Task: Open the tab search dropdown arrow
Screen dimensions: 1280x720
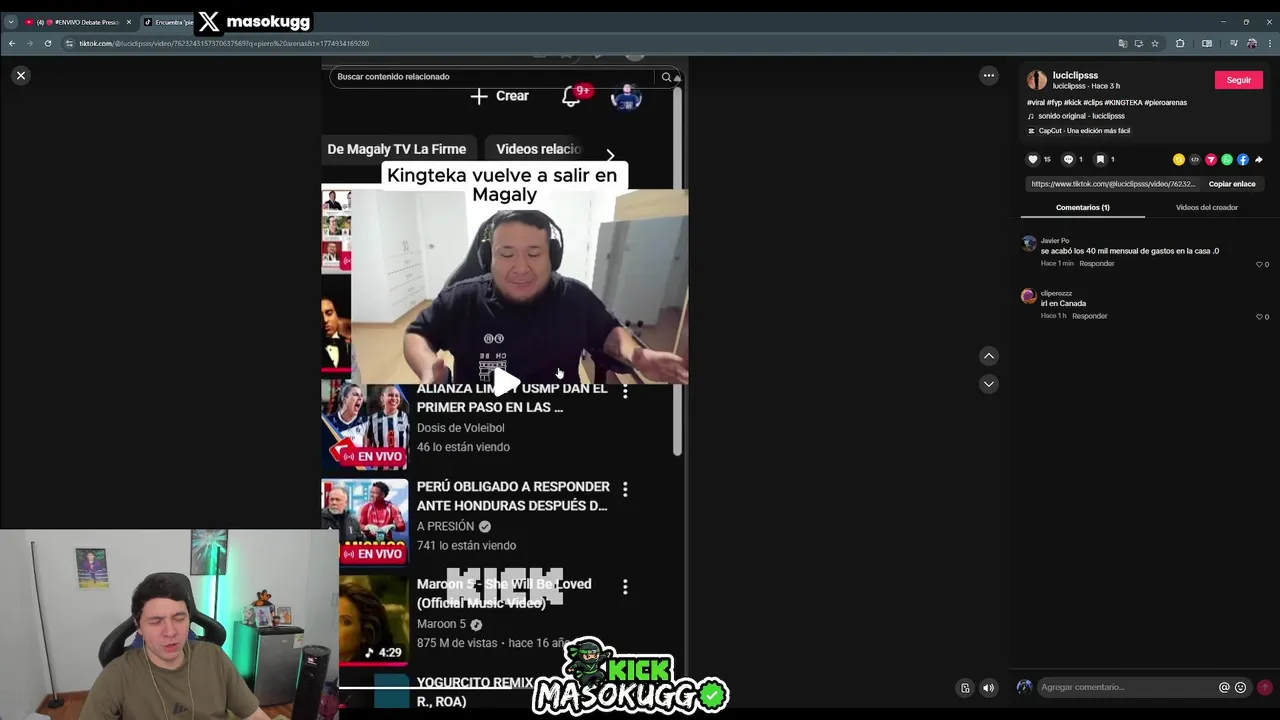Action: 11,22
